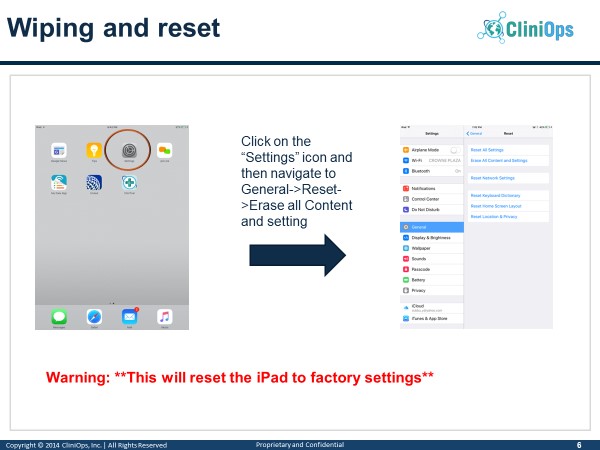Tap Reset Network Settings
Screen dimensions: 600x450
pos(508,178)
